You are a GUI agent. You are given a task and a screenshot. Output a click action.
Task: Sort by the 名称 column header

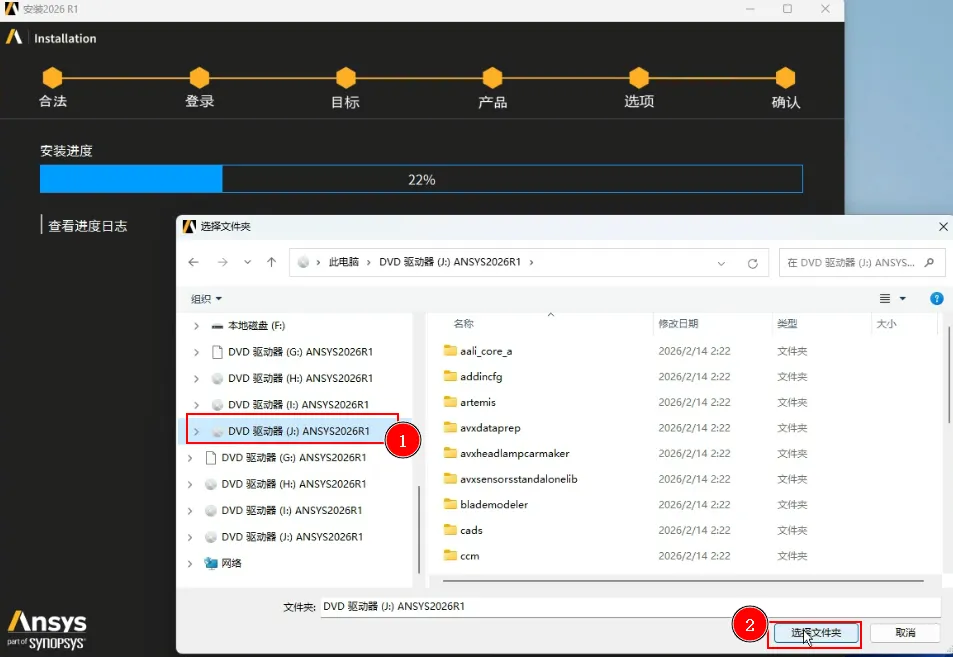464,323
